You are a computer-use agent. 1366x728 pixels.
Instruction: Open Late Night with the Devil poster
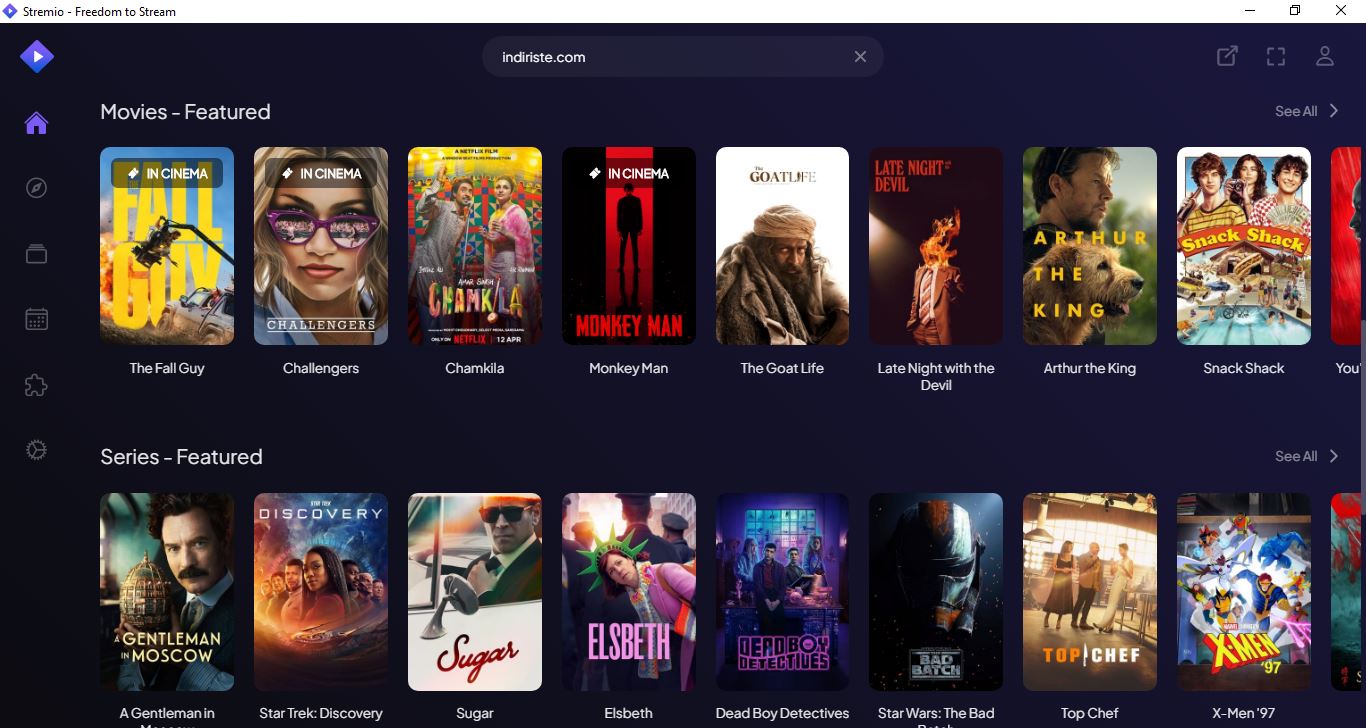coord(936,246)
